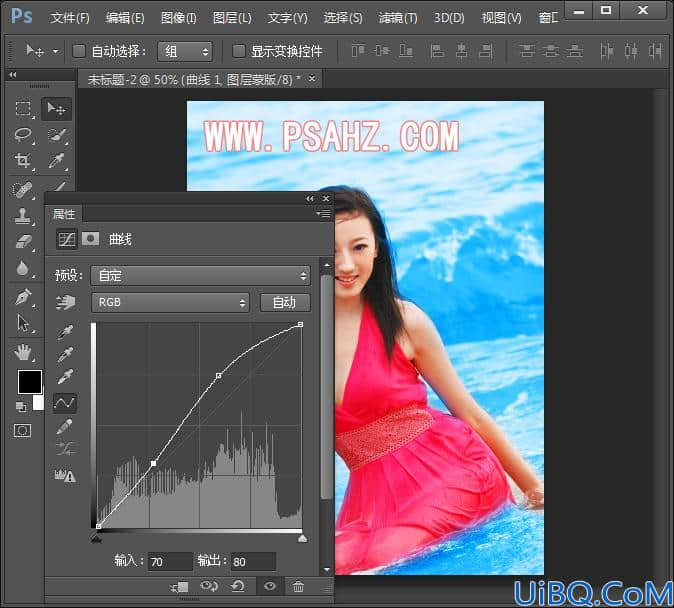The image size is (674, 608).
Task: Select the Move tool in toolbox
Action: 56,108
